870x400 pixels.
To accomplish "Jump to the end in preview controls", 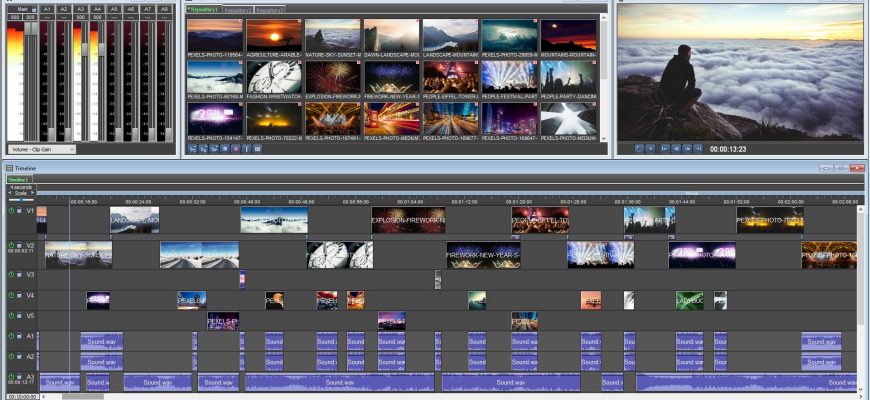I will click(698, 148).
